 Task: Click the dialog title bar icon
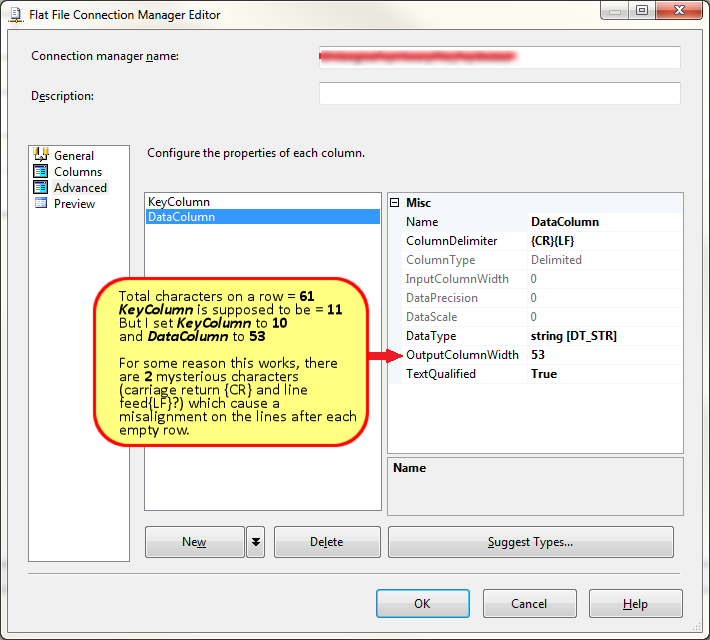click(x=16, y=15)
